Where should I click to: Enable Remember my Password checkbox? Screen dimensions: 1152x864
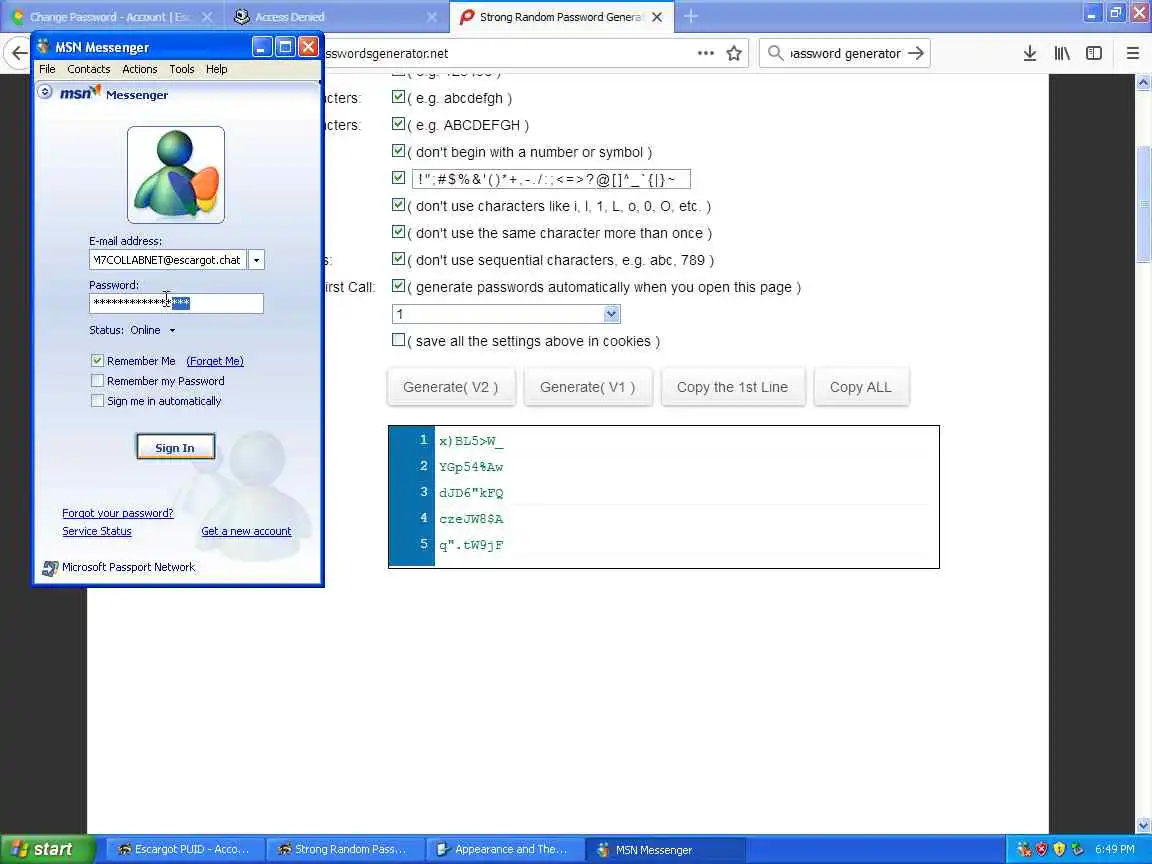[97, 381]
